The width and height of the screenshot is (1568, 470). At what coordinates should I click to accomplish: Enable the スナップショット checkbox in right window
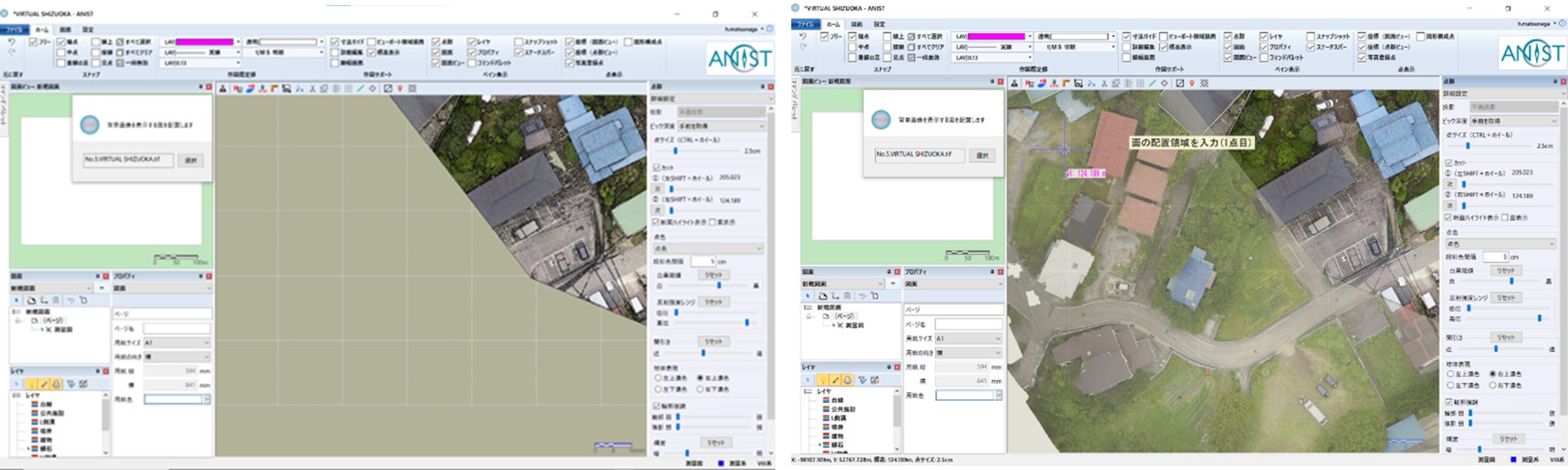[1311, 37]
